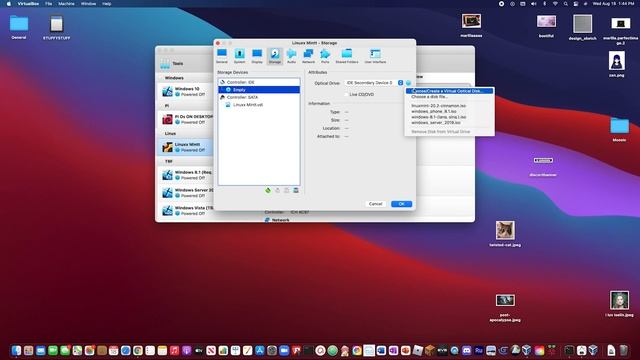Select the Linux Mint.vdi disk entry
Image resolution: width=640 pixels, height=360 pixels.
pos(259,105)
